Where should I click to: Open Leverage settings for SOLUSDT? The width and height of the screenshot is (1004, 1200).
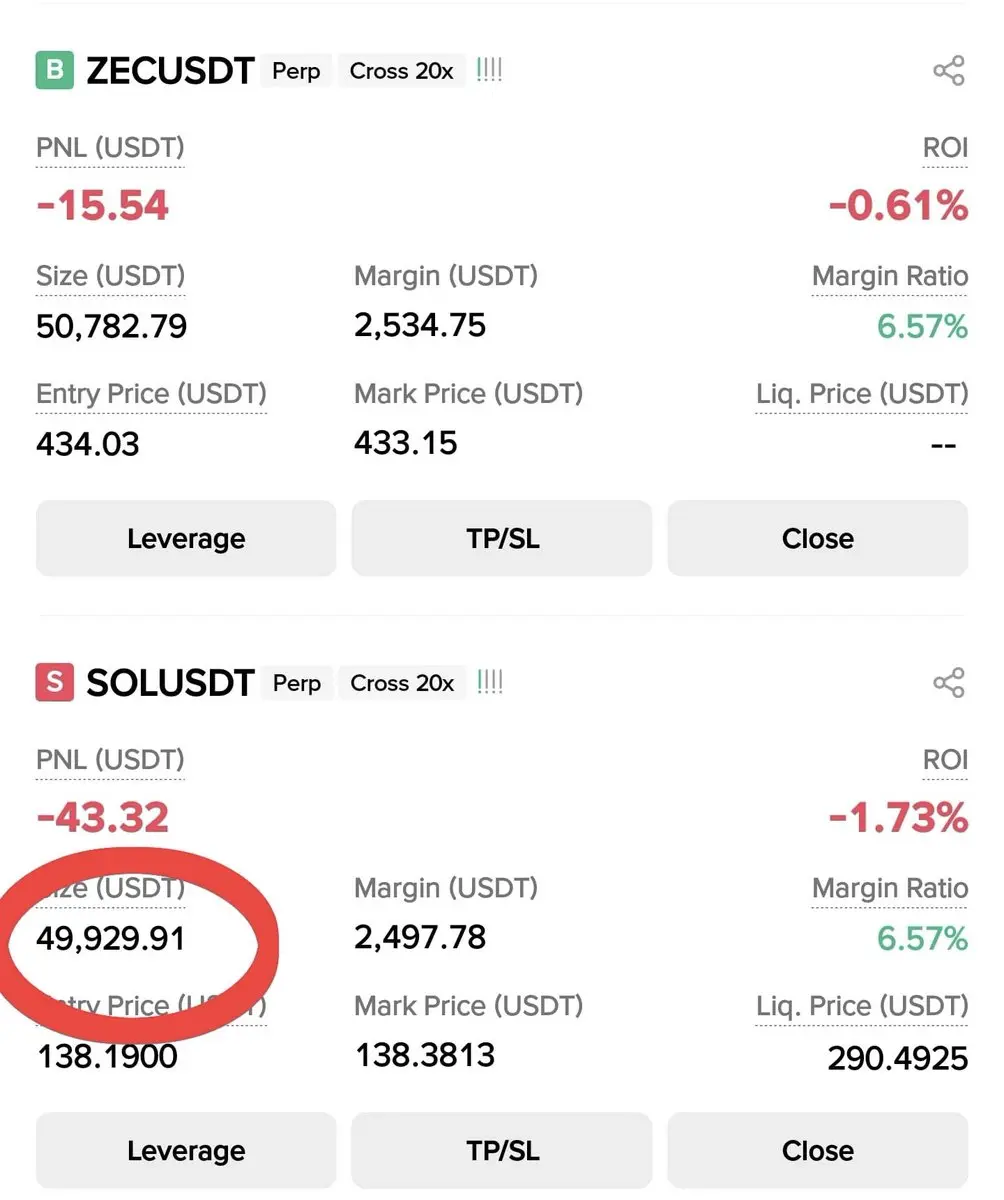tap(186, 1151)
